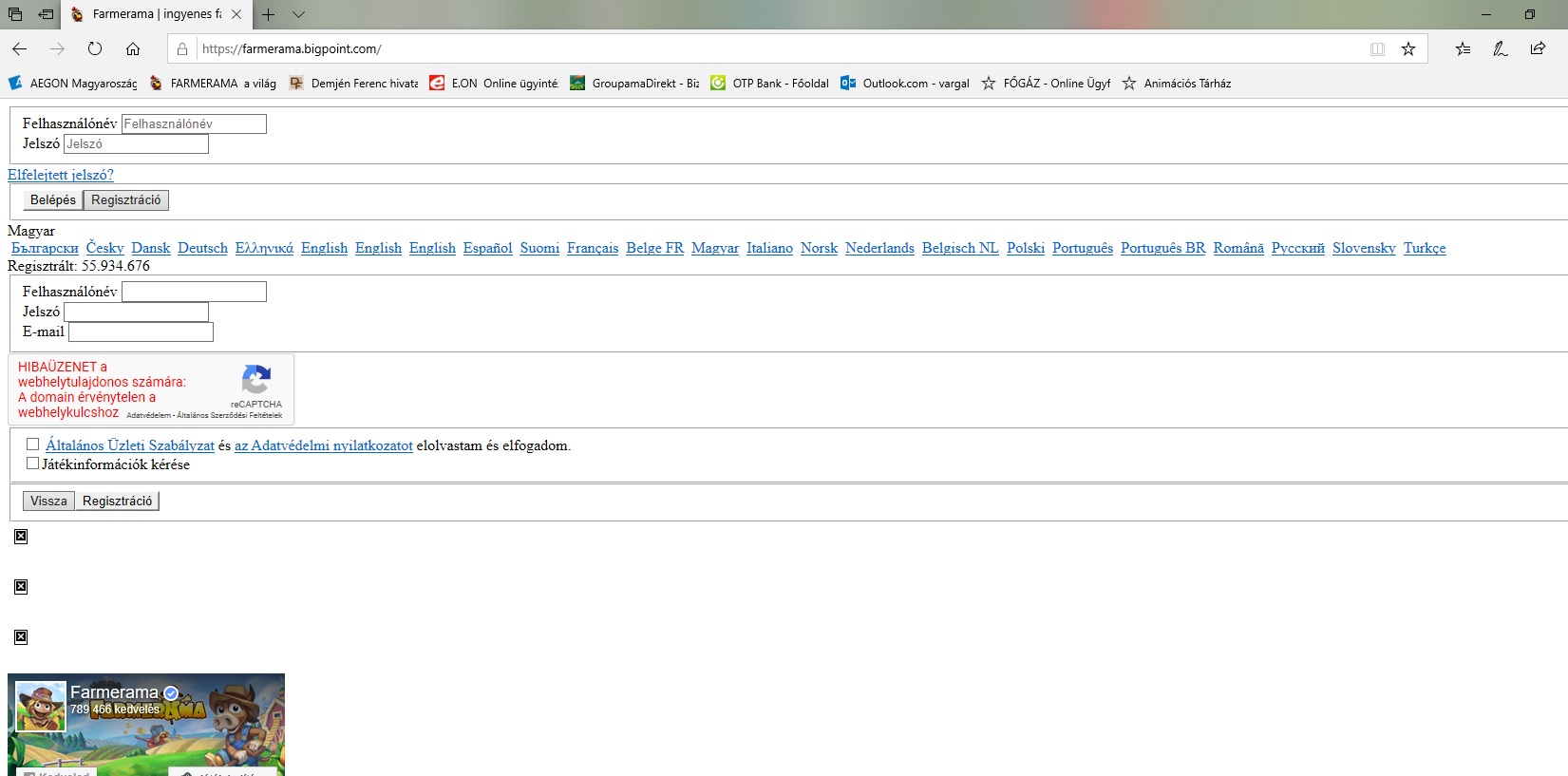
Task: Set these tabs aside icon
Action: (46, 14)
